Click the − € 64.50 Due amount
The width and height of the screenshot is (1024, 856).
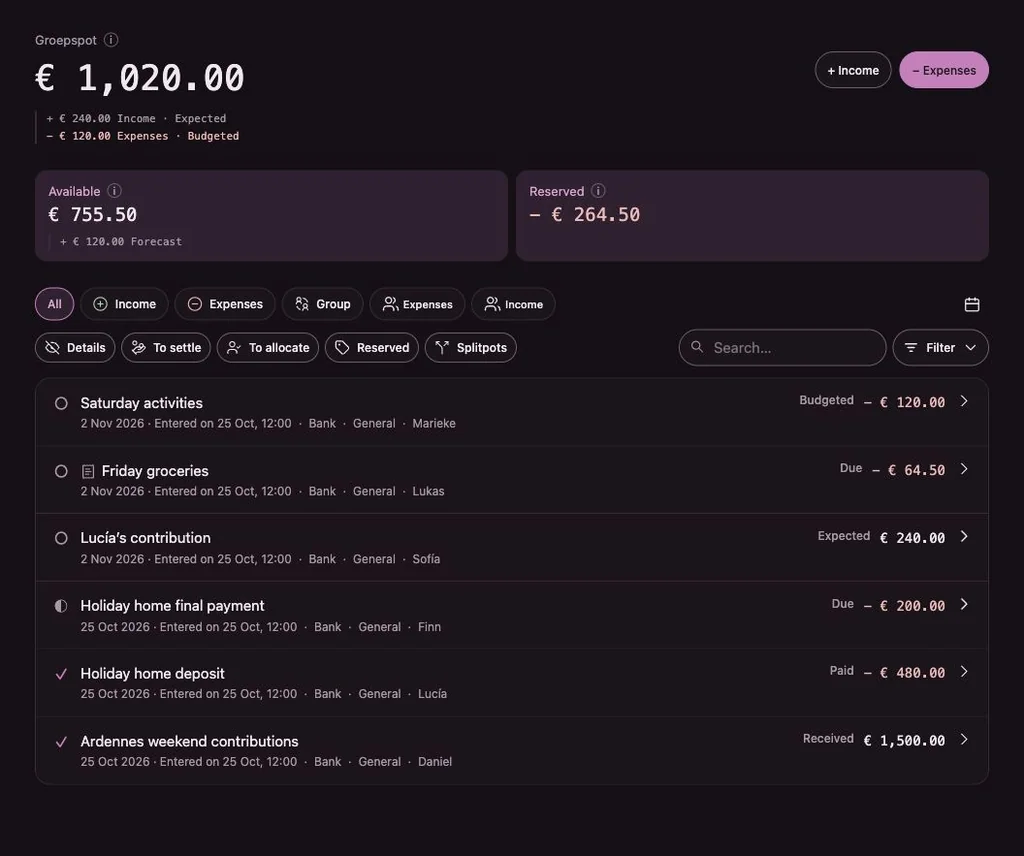click(x=908, y=470)
